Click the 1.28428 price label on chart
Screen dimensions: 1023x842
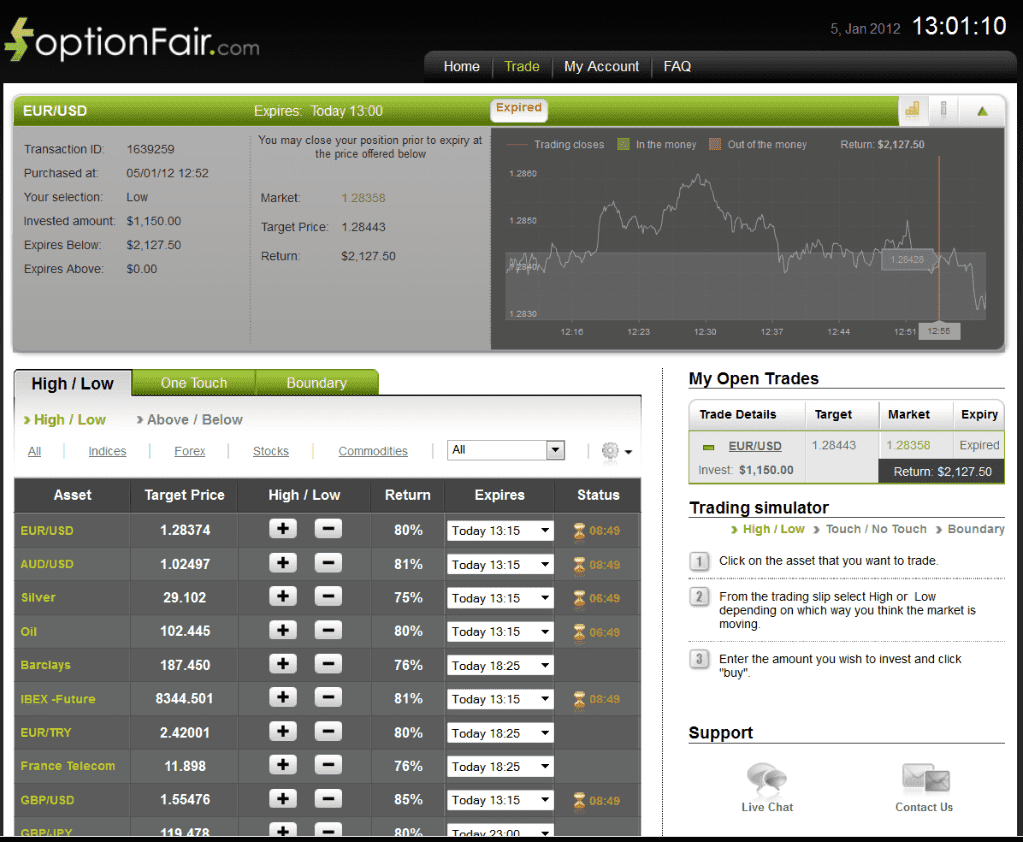(x=908, y=260)
